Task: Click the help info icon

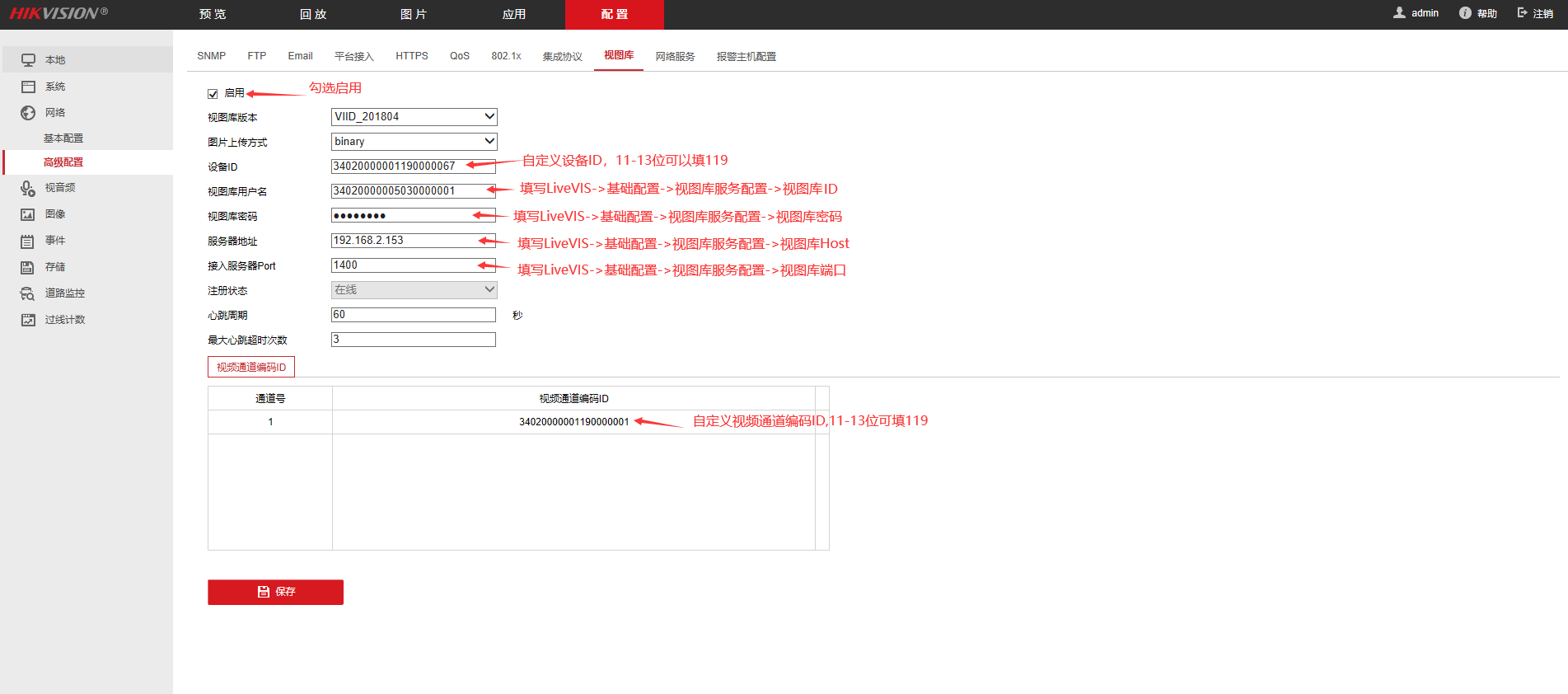Action: [1465, 12]
